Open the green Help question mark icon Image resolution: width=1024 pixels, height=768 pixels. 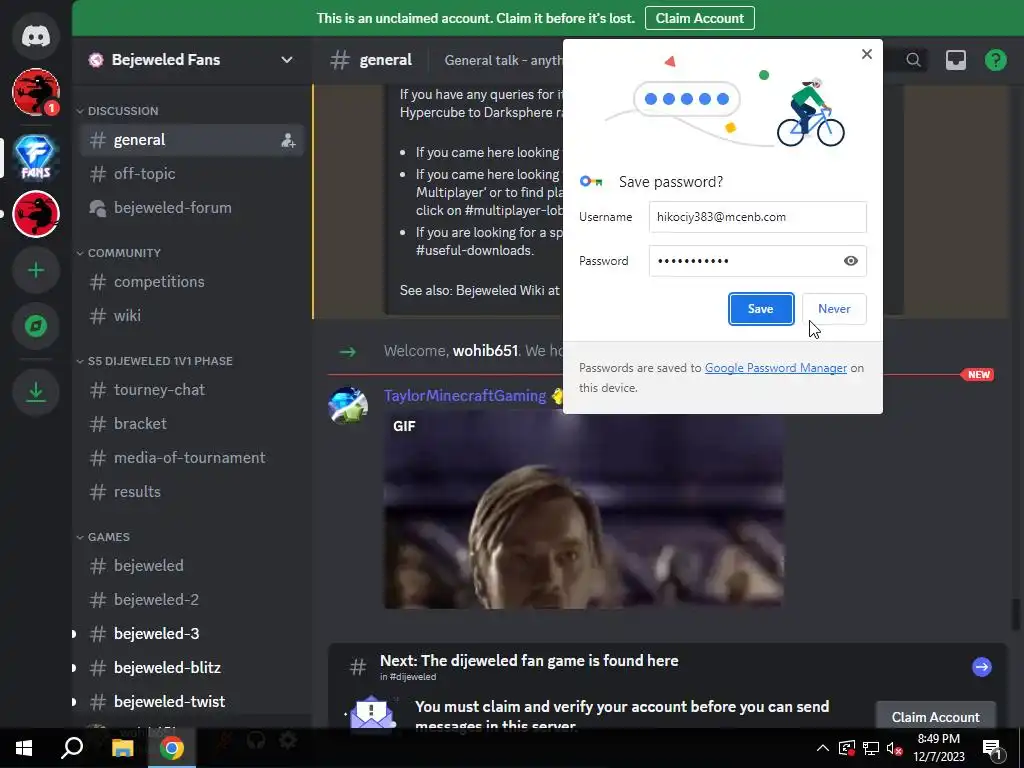click(x=995, y=60)
